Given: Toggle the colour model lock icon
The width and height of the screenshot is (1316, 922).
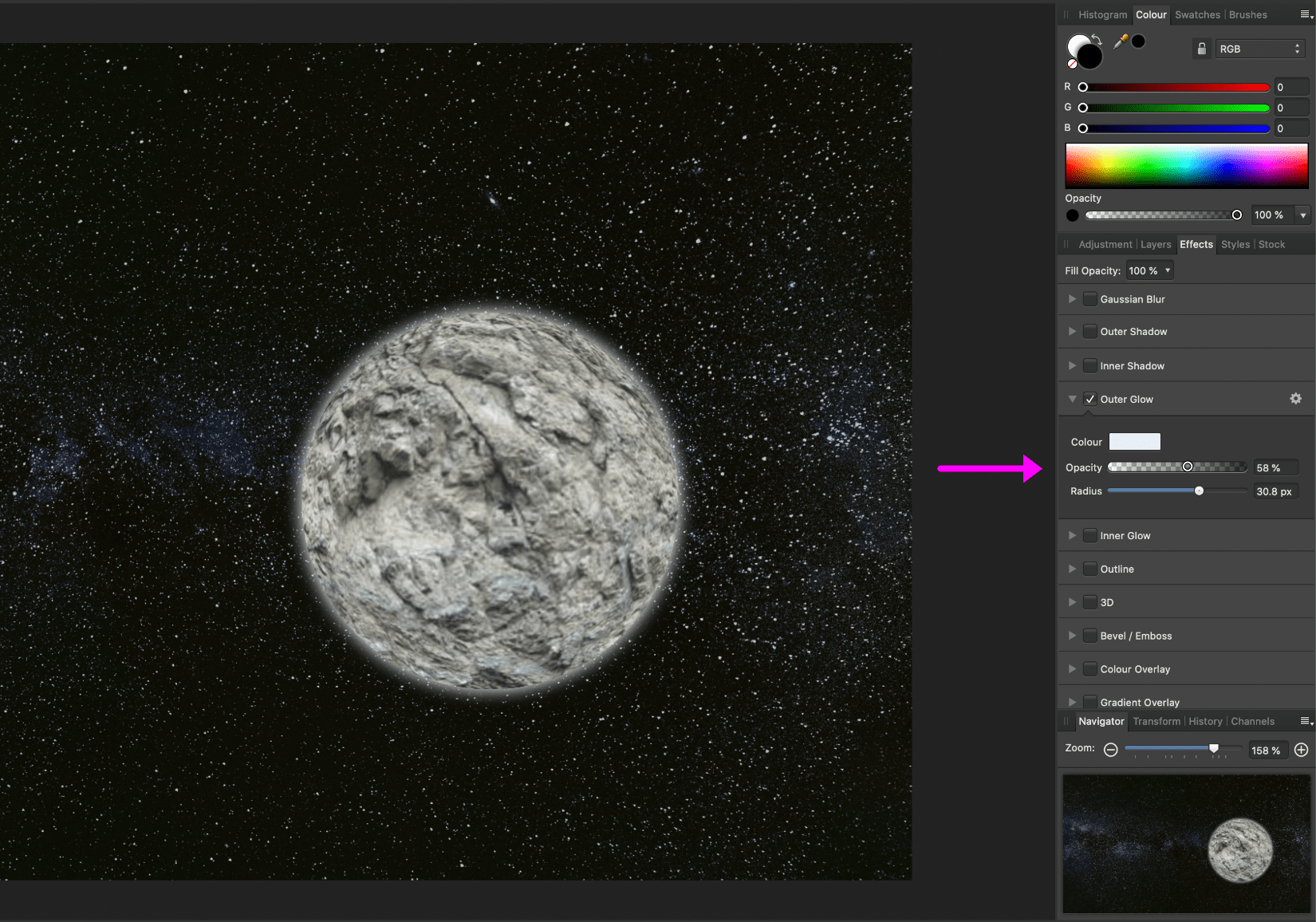Looking at the screenshot, I should click(1201, 49).
